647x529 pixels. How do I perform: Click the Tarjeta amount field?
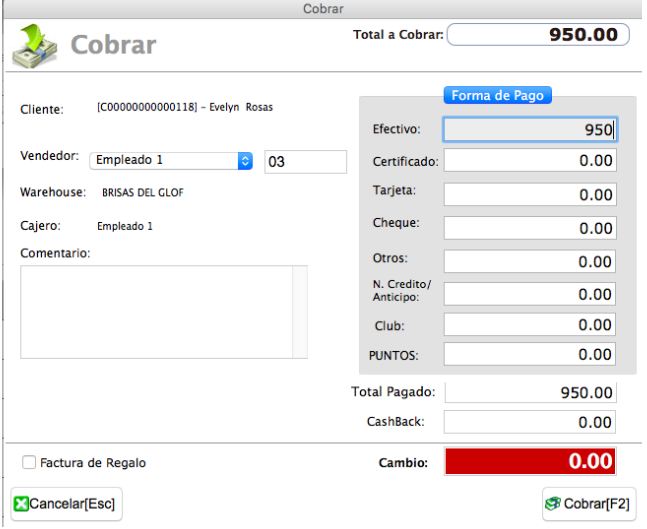click(x=530, y=194)
